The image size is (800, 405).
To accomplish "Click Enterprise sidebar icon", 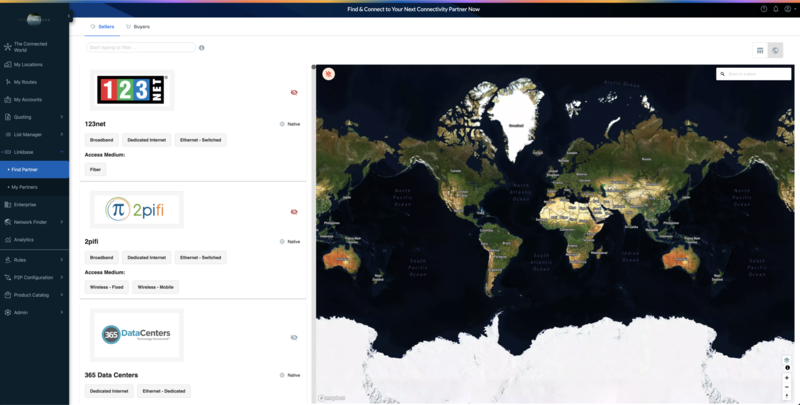I will point(7,205).
